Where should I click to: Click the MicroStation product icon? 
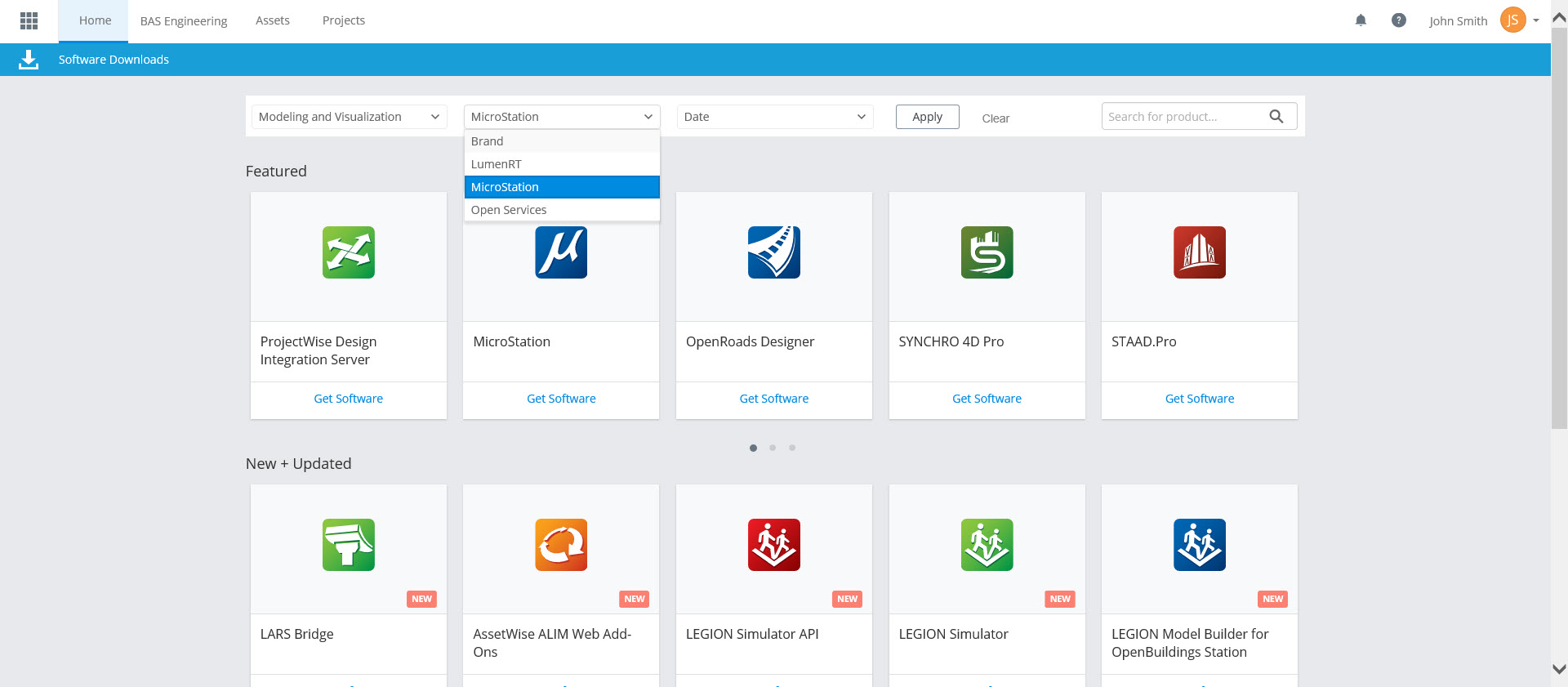pyautogui.click(x=561, y=252)
